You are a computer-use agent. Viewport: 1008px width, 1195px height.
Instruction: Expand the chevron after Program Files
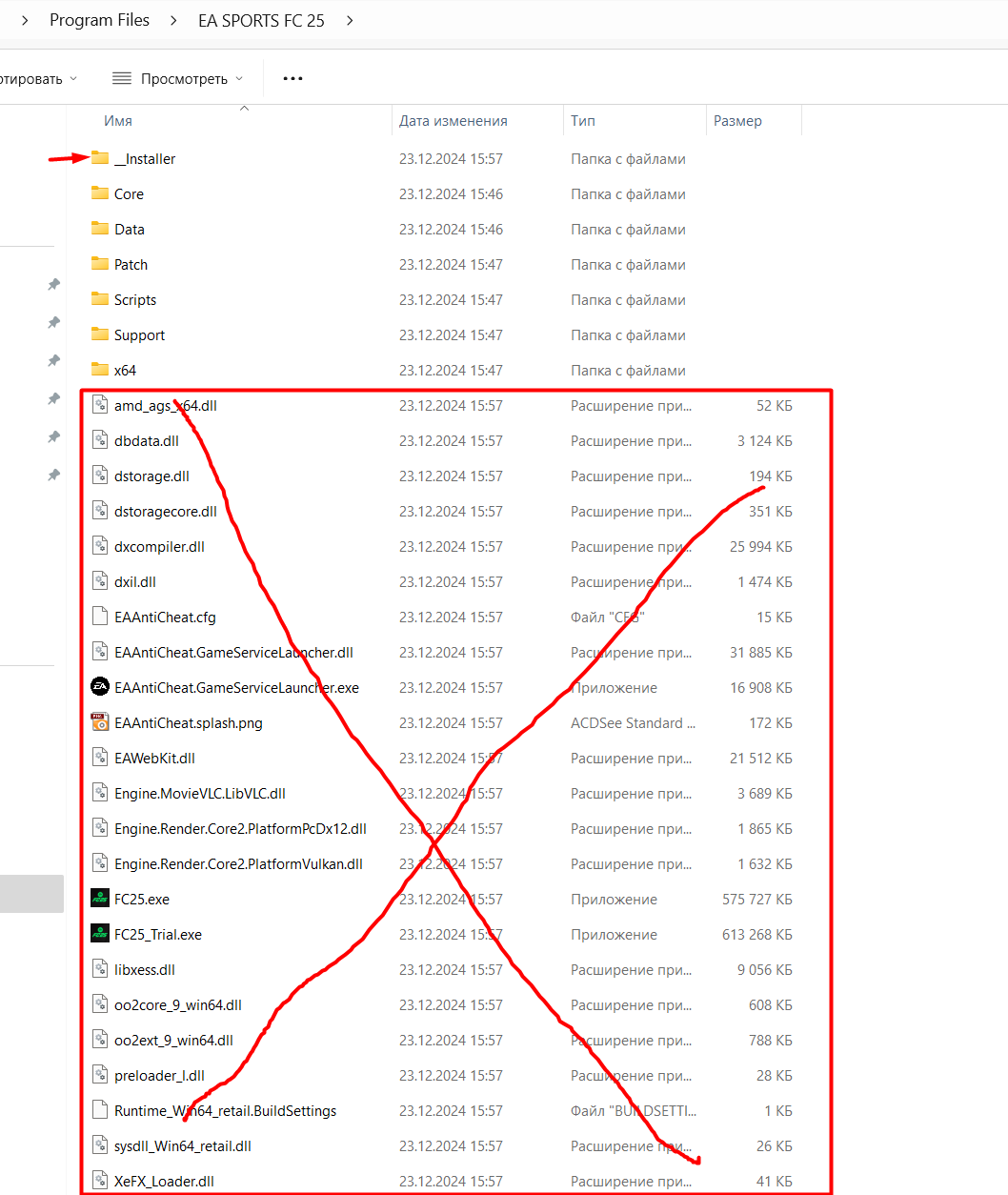[x=173, y=21]
